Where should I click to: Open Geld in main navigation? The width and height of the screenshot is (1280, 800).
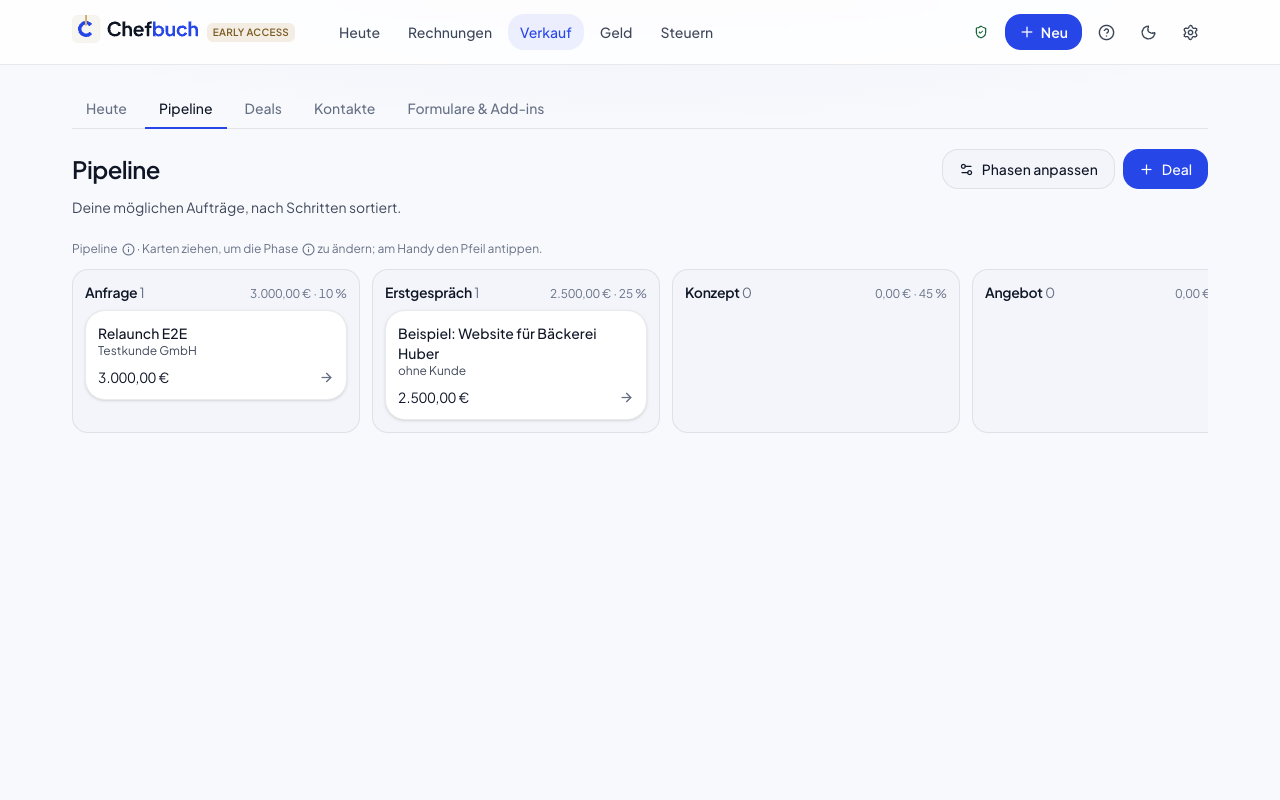[616, 32]
